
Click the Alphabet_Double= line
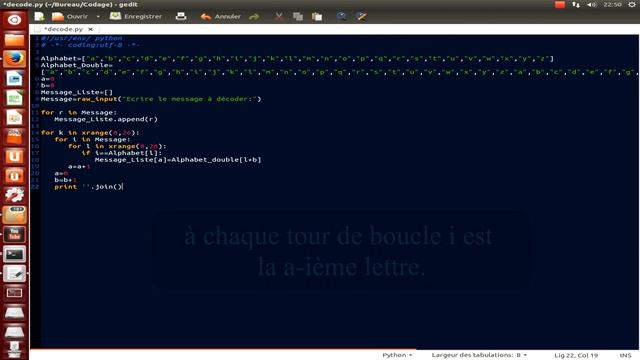point(76,65)
